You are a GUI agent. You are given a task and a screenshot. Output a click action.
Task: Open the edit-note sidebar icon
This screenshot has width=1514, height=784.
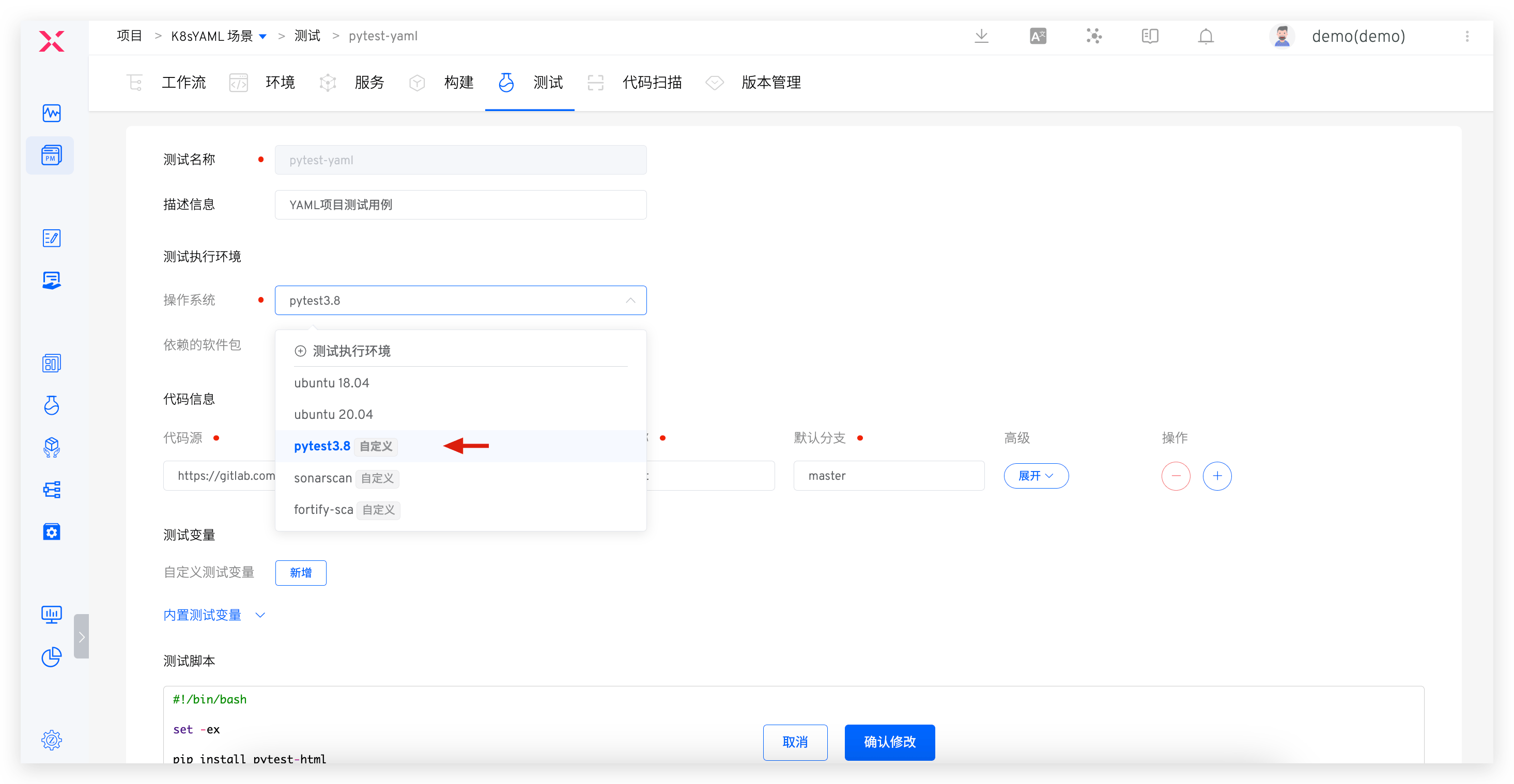click(51, 238)
